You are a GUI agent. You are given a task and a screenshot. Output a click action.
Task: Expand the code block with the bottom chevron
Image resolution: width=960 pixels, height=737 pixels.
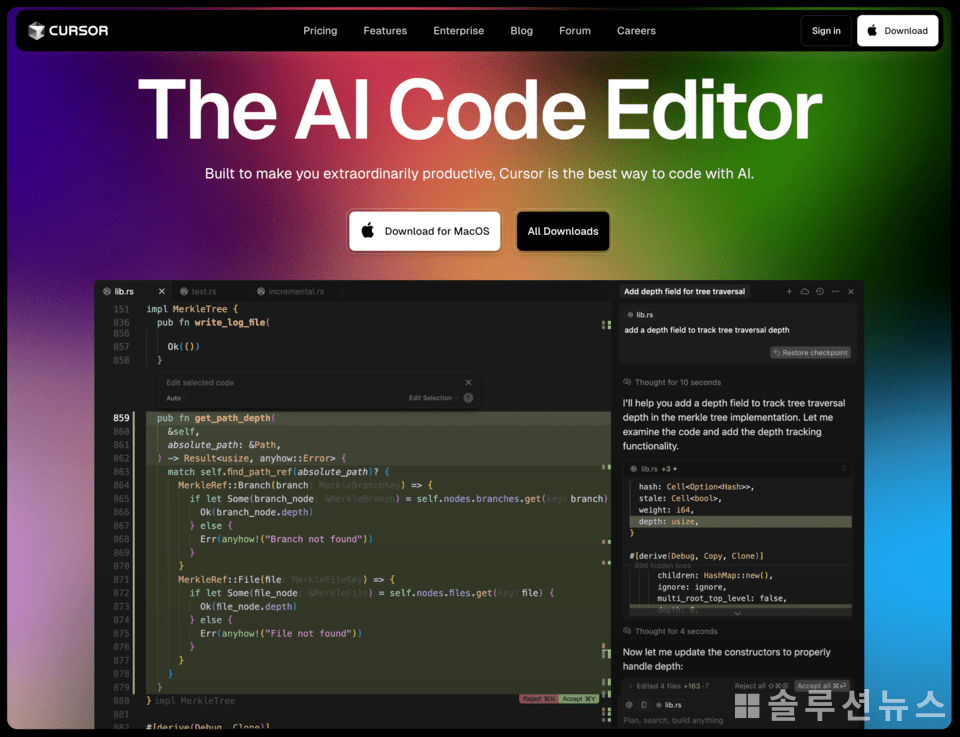(x=738, y=613)
